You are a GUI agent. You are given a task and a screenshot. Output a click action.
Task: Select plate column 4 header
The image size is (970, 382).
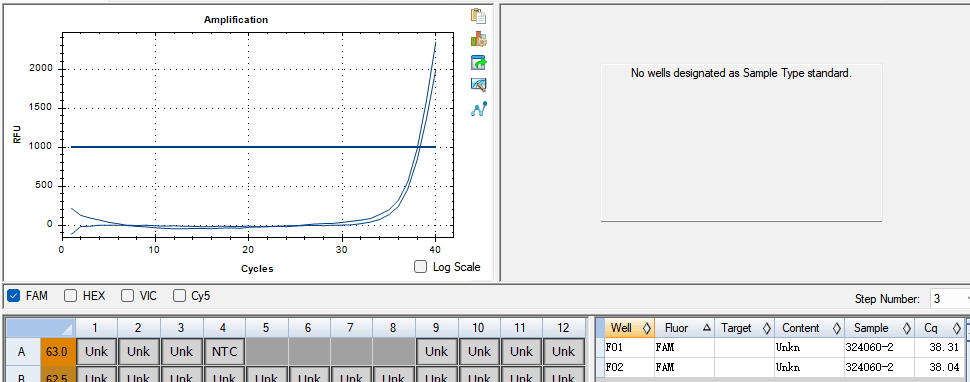click(x=223, y=328)
